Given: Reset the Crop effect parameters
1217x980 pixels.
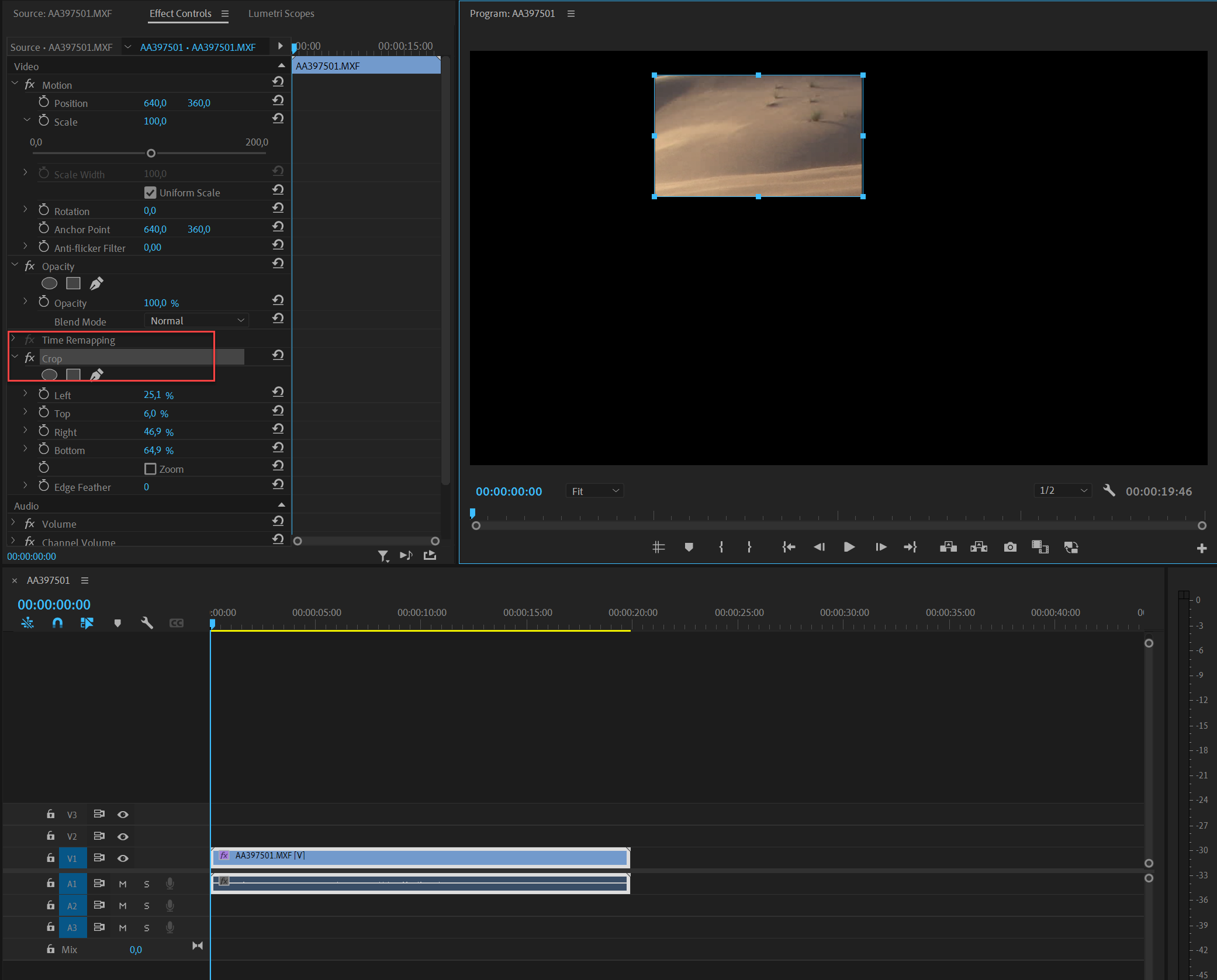Looking at the screenshot, I should [278, 355].
